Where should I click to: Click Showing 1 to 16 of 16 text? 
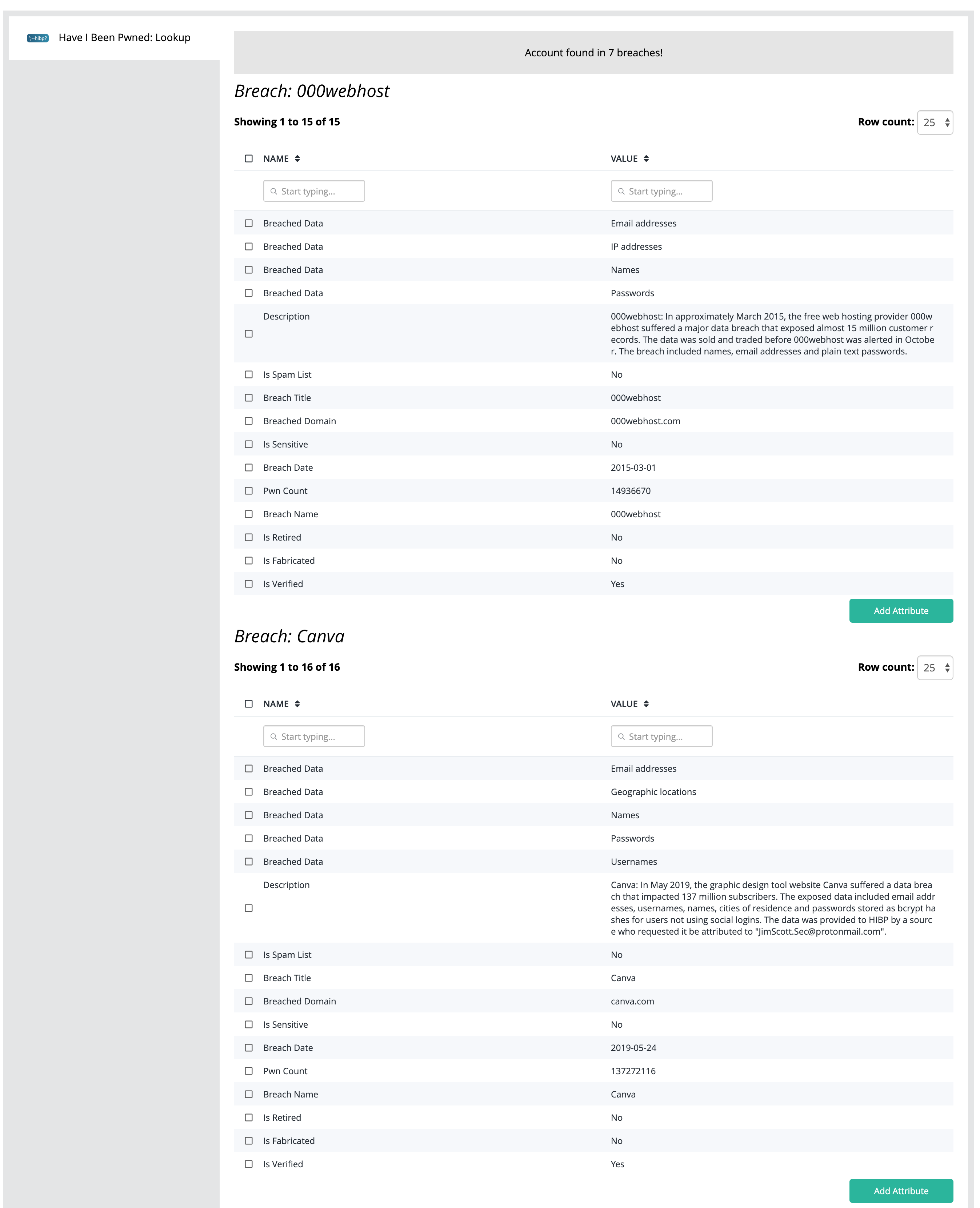287,667
